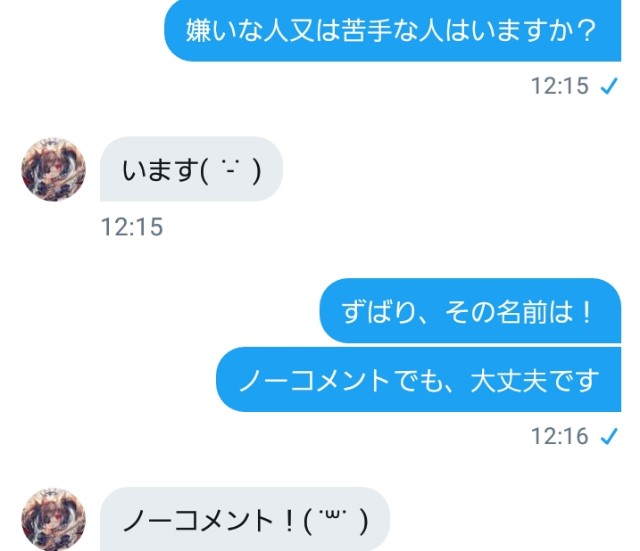Tap the word 嫌いな starting the top message

pyautogui.click(x=224, y=31)
